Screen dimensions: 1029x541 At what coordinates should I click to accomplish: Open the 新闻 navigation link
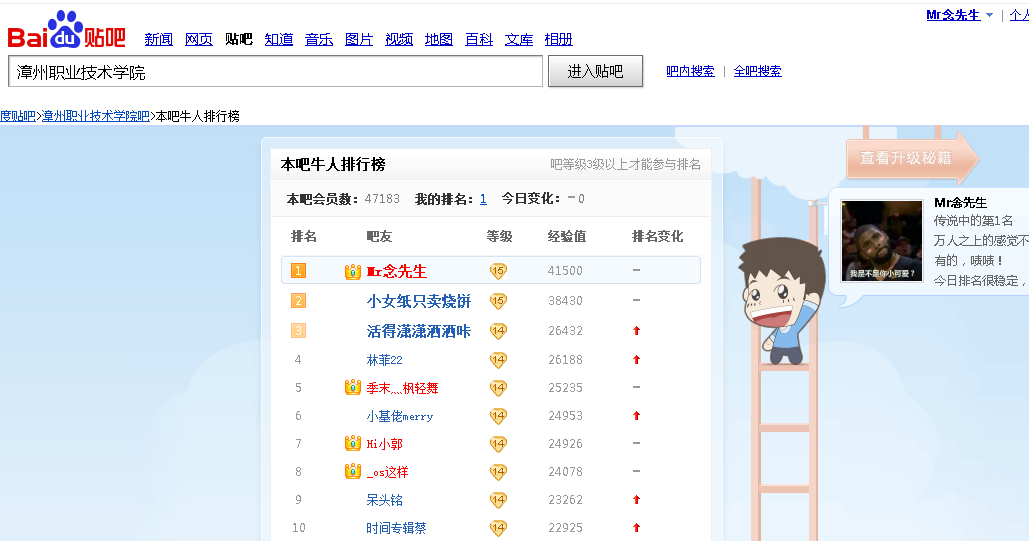coord(158,39)
